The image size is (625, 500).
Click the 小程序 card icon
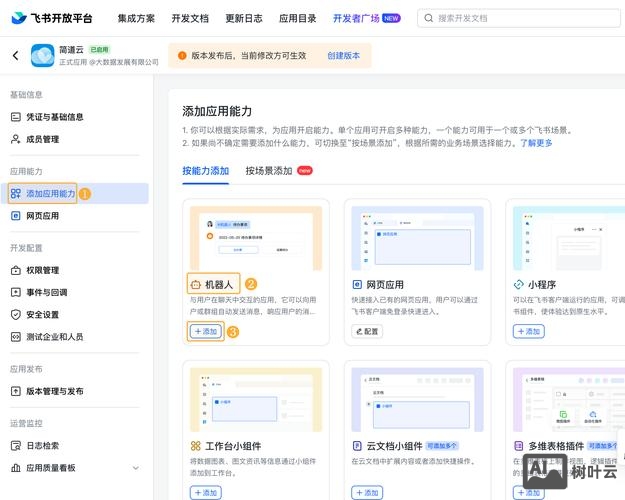[519, 285]
